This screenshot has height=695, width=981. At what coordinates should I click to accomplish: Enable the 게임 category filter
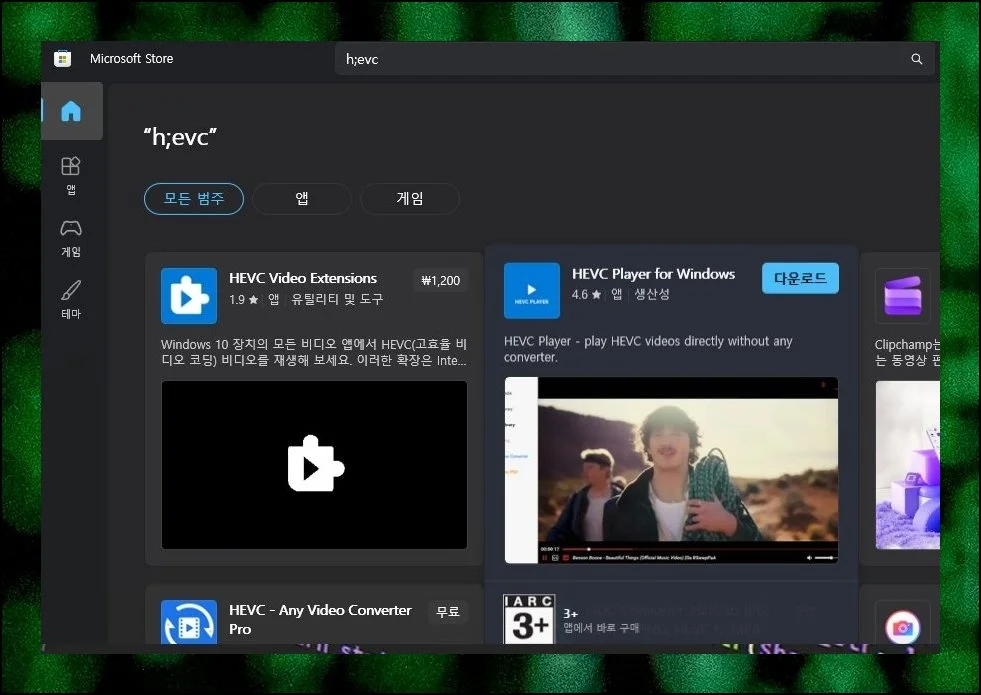(x=409, y=199)
